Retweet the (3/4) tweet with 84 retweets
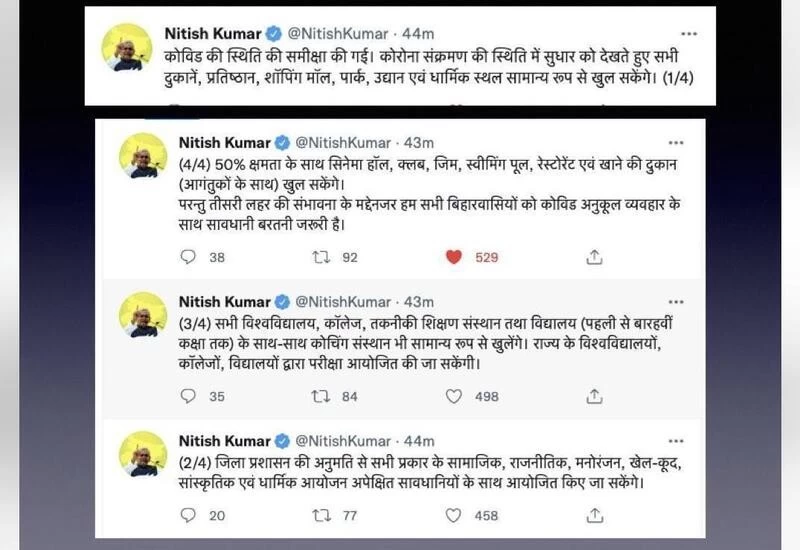This screenshot has width=800, height=550. 321,397
